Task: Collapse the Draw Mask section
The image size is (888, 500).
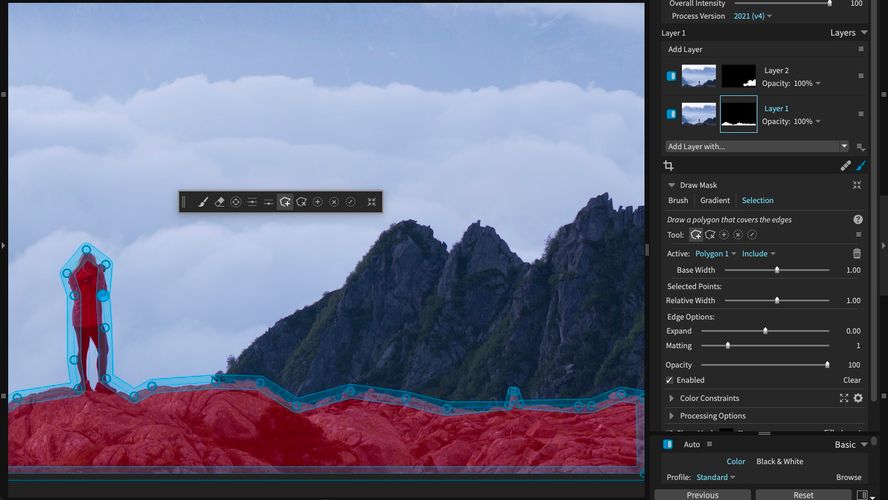Action: coord(671,185)
